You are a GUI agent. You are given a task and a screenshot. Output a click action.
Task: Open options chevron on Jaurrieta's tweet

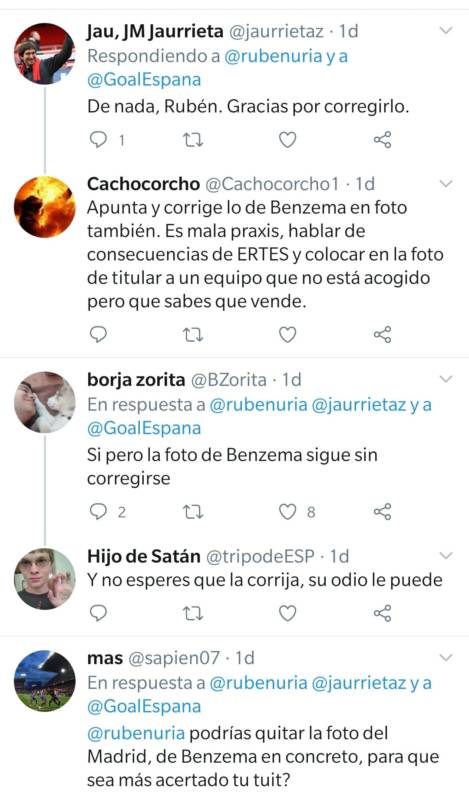[446, 31]
